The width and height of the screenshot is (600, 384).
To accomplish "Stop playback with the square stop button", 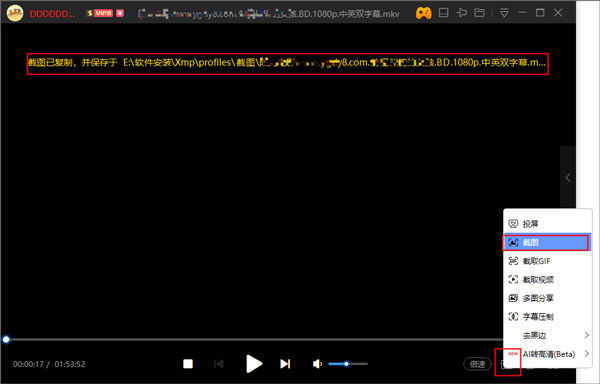I will tap(188, 364).
